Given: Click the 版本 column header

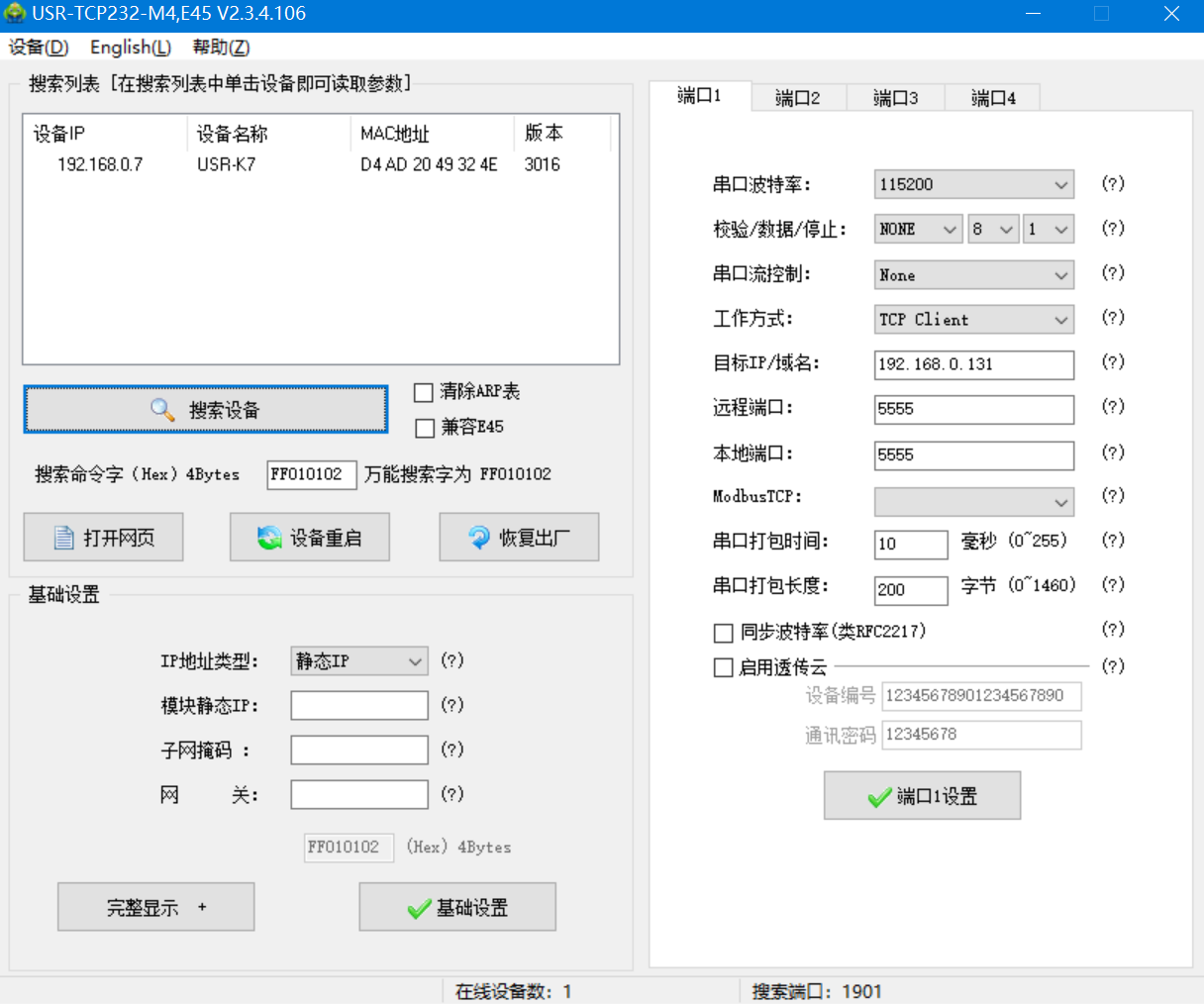Looking at the screenshot, I should coord(562,134).
